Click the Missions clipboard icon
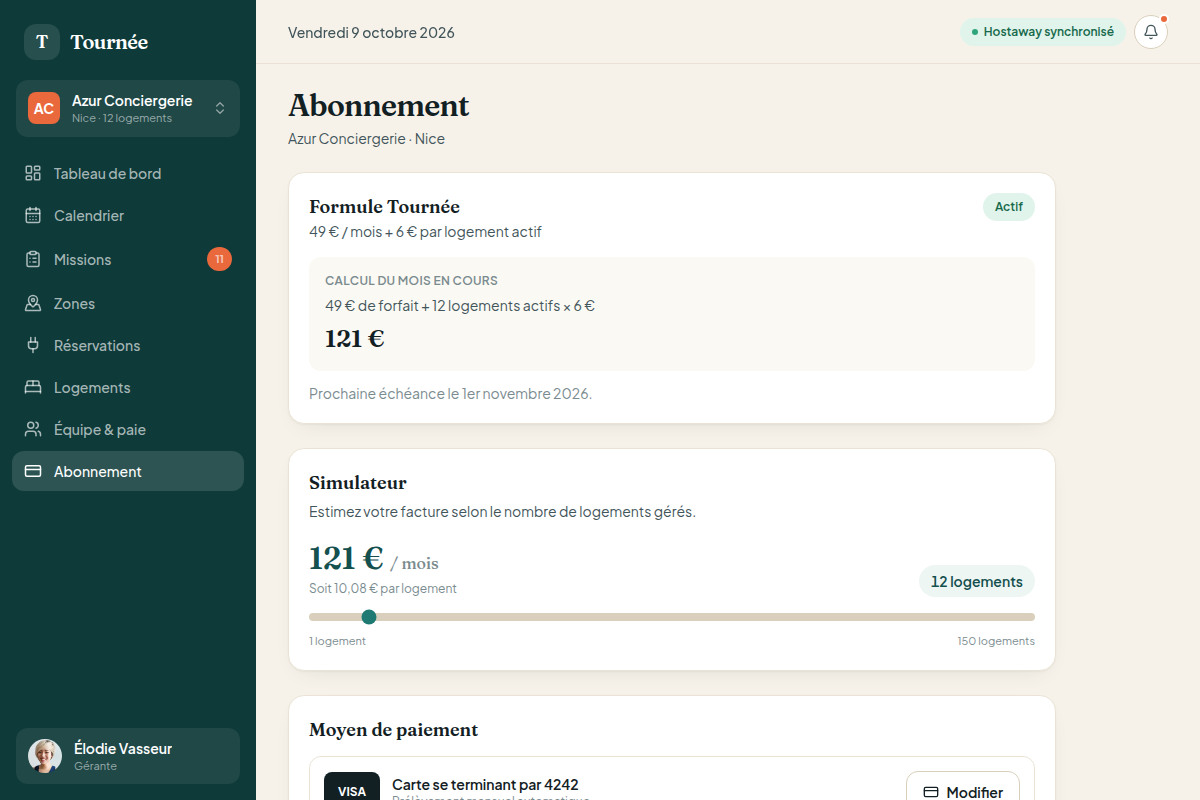Screen dimensions: 1200x800 pyautogui.click(x=33, y=259)
